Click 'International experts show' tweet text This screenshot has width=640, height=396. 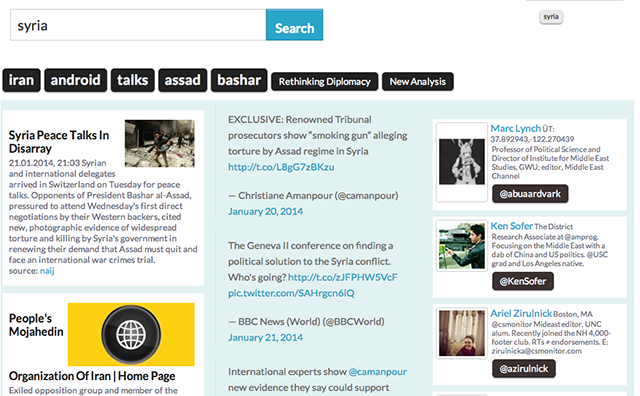287,372
